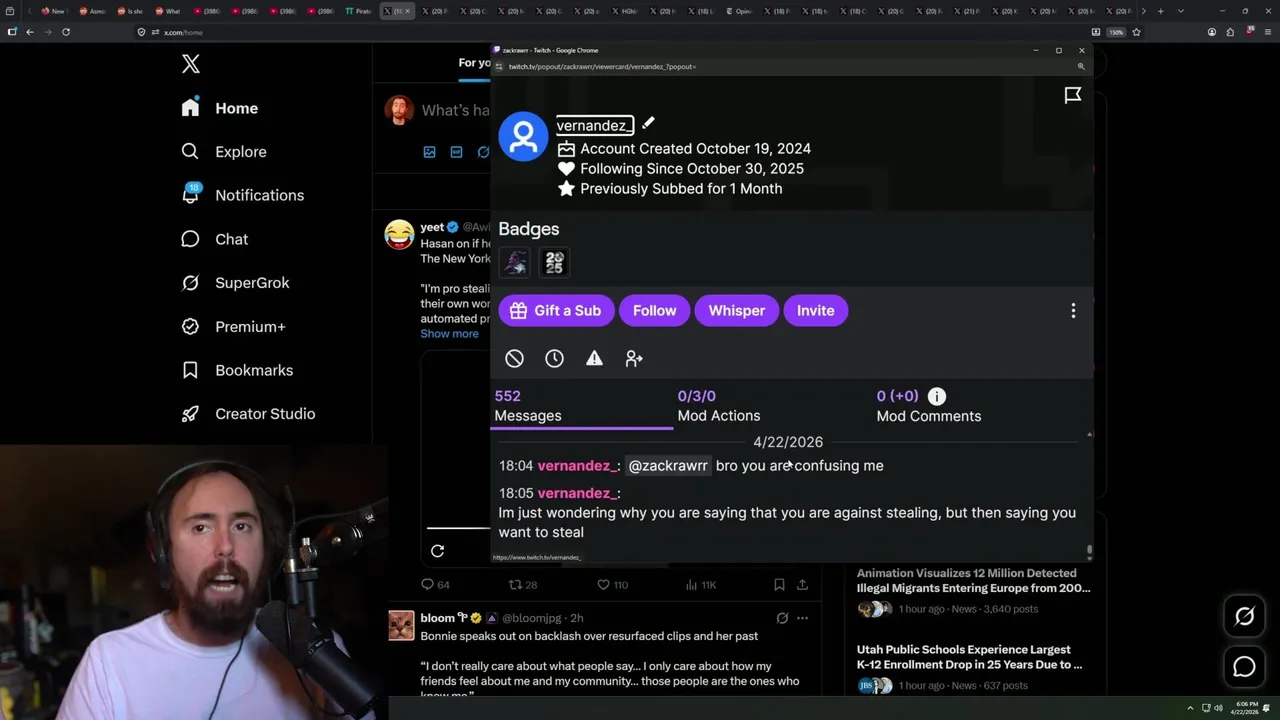View analytics showing 11K views
The height and width of the screenshot is (720, 1280).
(701, 585)
